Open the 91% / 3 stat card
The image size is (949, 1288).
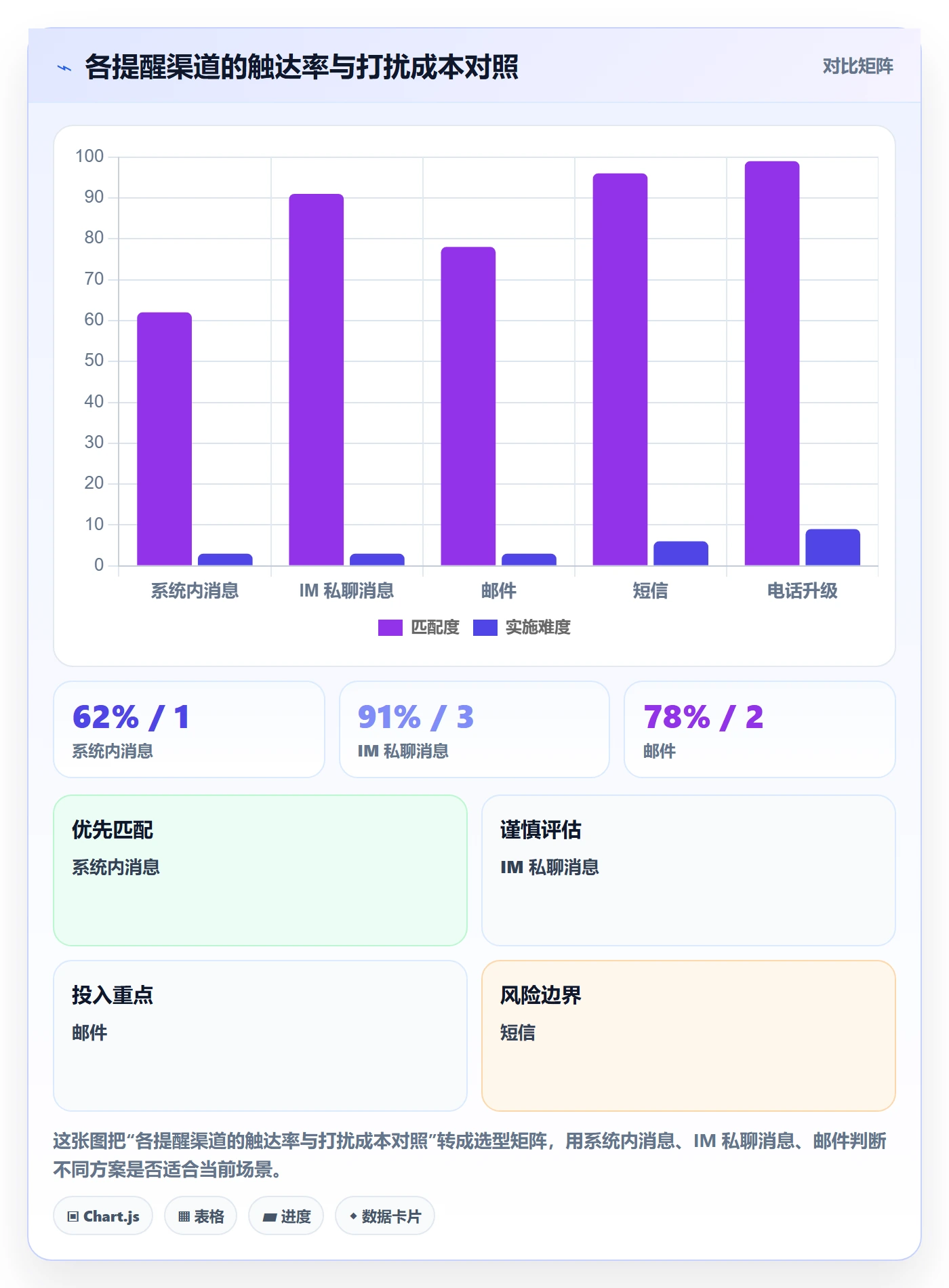tap(474, 729)
